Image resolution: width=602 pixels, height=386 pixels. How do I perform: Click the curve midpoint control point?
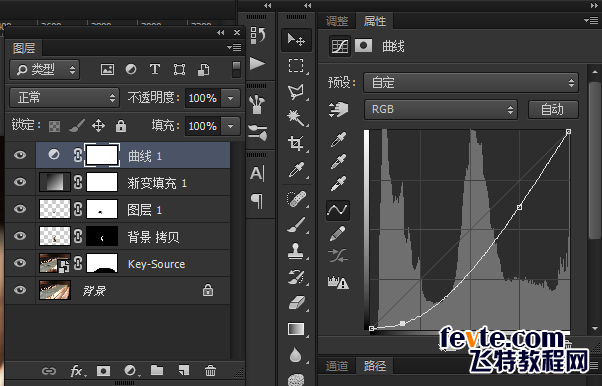coord(519,207)
